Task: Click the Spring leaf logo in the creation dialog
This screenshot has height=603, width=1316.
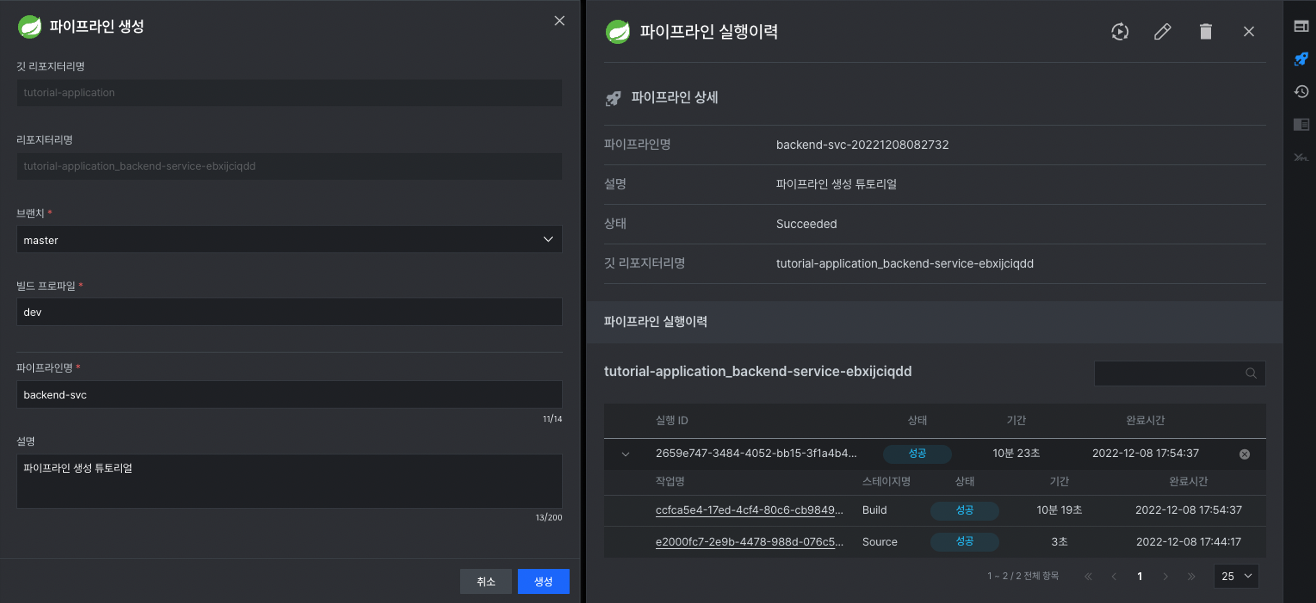Action: pos(29,27)
